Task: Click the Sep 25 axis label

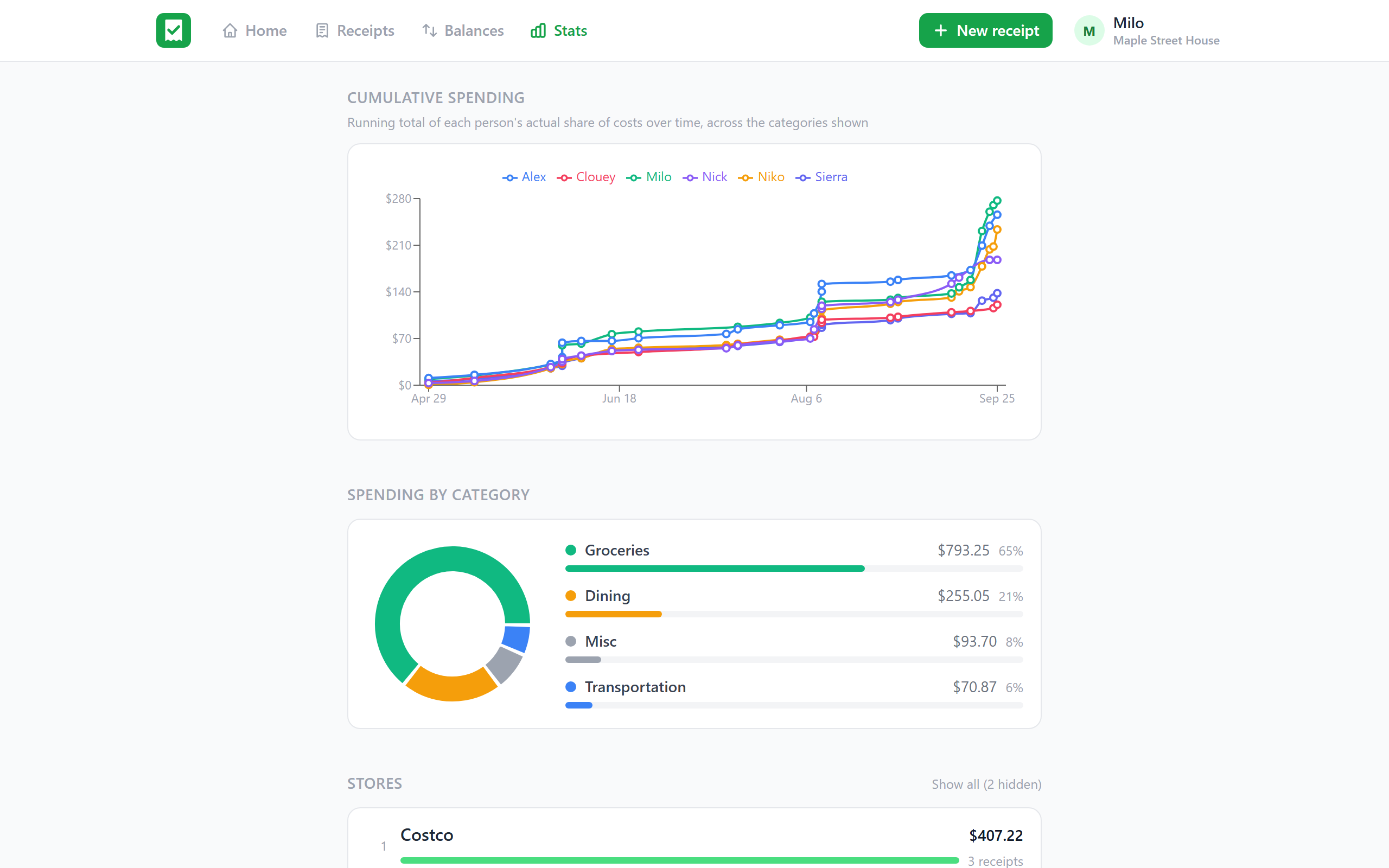Action: pos(996,398)
